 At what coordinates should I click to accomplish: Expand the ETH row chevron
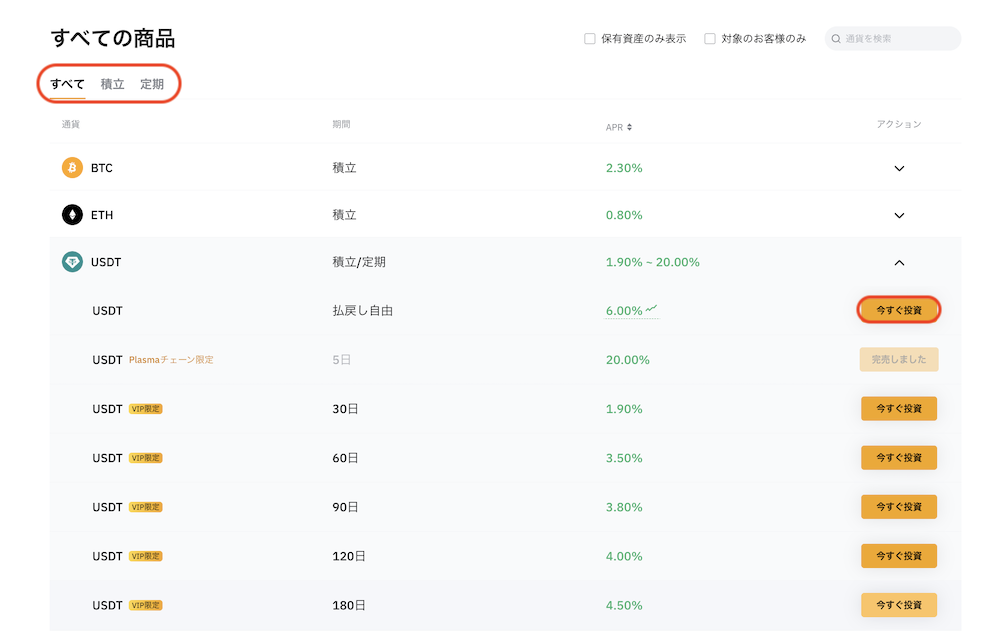click(899, 215)
